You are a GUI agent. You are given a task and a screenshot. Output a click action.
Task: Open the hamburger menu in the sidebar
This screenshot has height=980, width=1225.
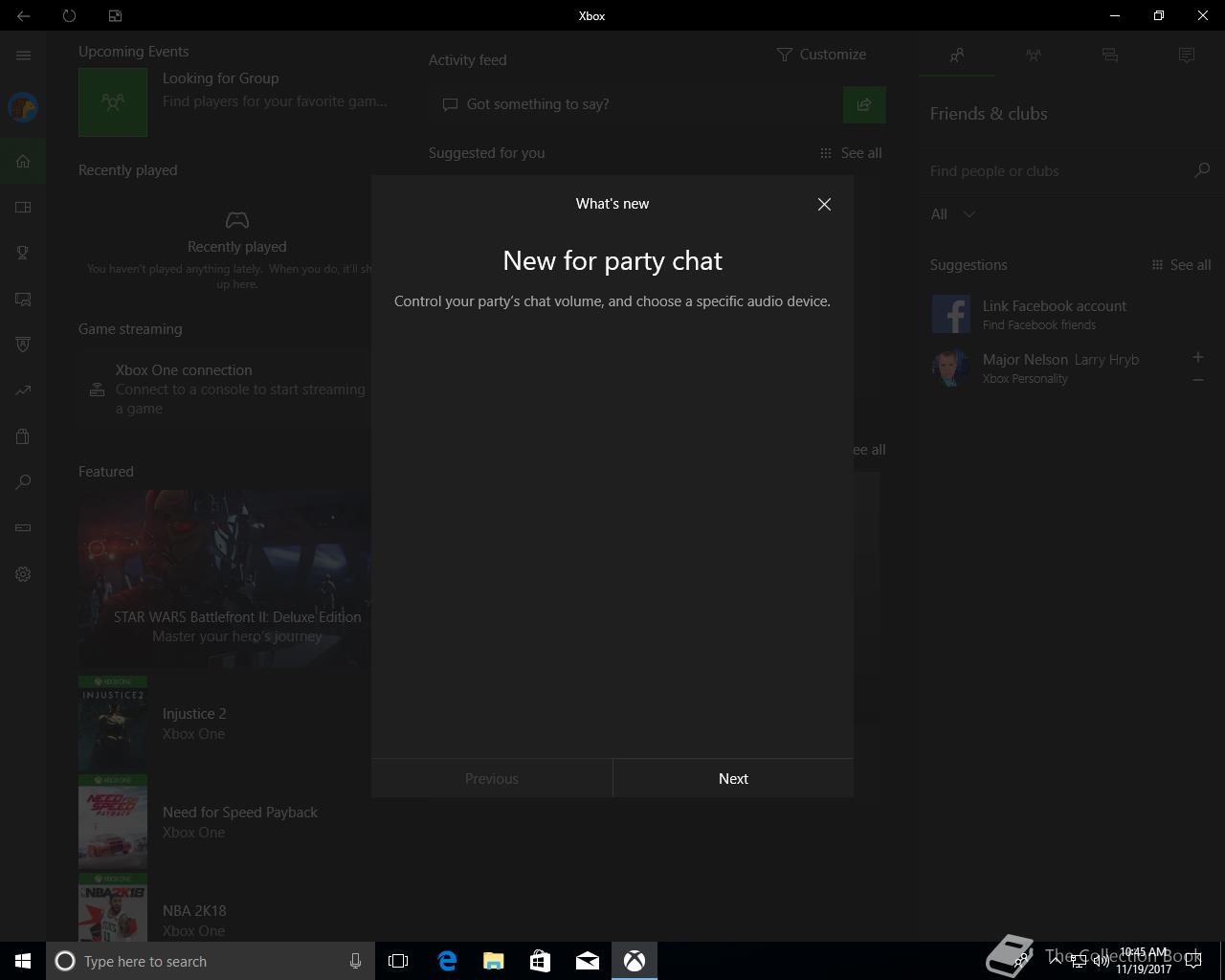point(23,56)
